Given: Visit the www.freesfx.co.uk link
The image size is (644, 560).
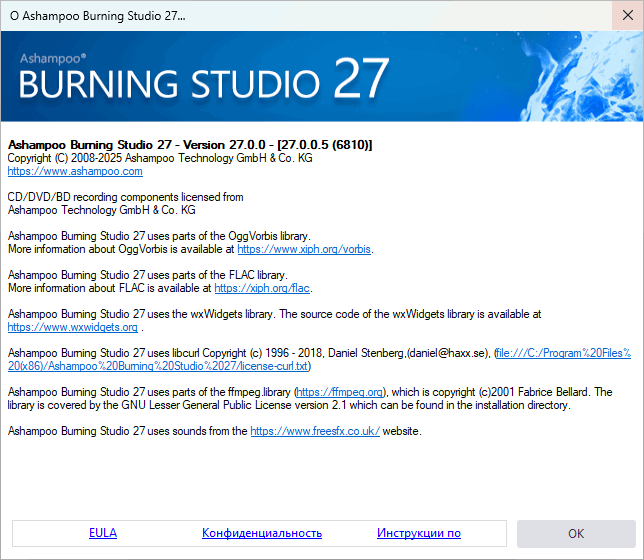Looking at the screenshot, I should [315, 431].
